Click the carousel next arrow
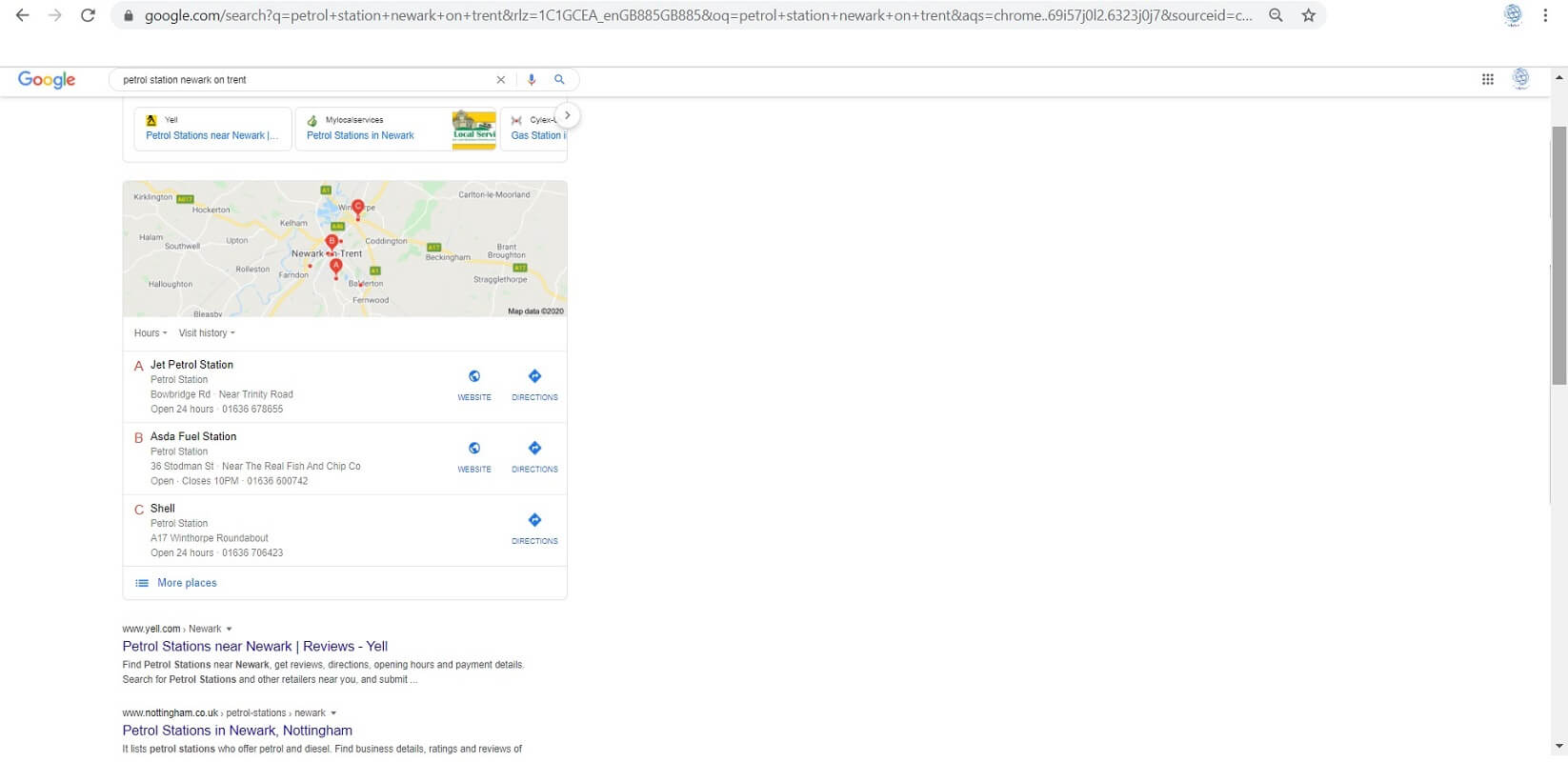This screenshot has height=762, width=1568. click(x=567, y=115)
